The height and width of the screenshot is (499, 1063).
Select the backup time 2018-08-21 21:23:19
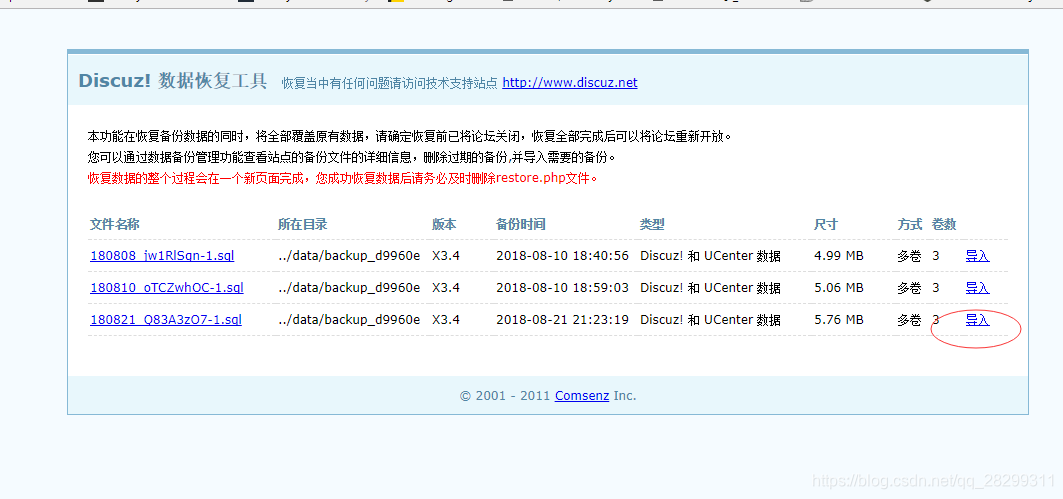click(563, 320)
